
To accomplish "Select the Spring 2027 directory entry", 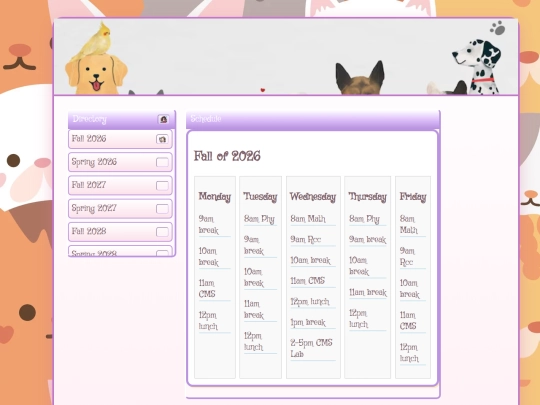I will click(x=120, y=209).
